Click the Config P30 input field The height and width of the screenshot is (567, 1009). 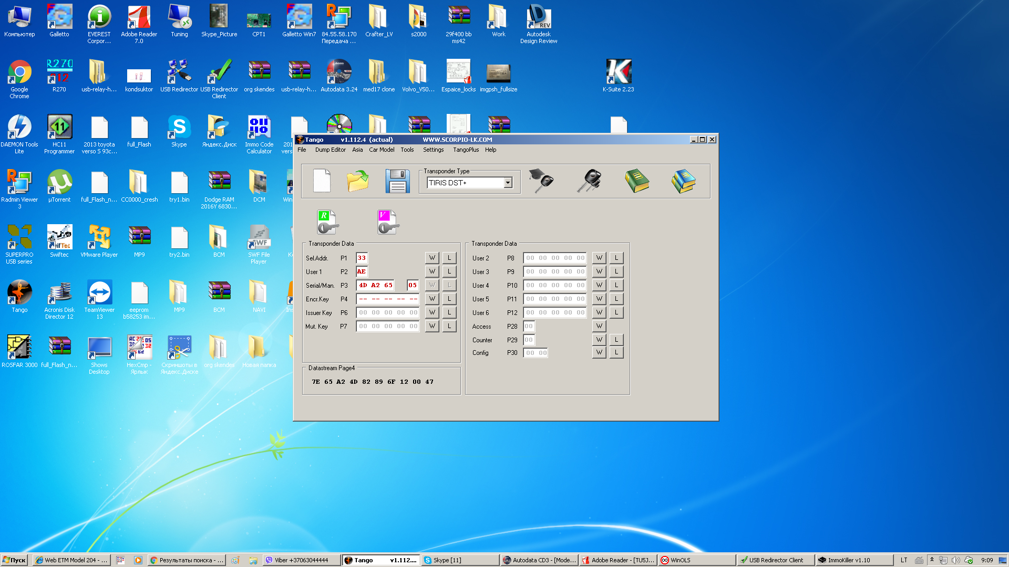click(535, 353)
